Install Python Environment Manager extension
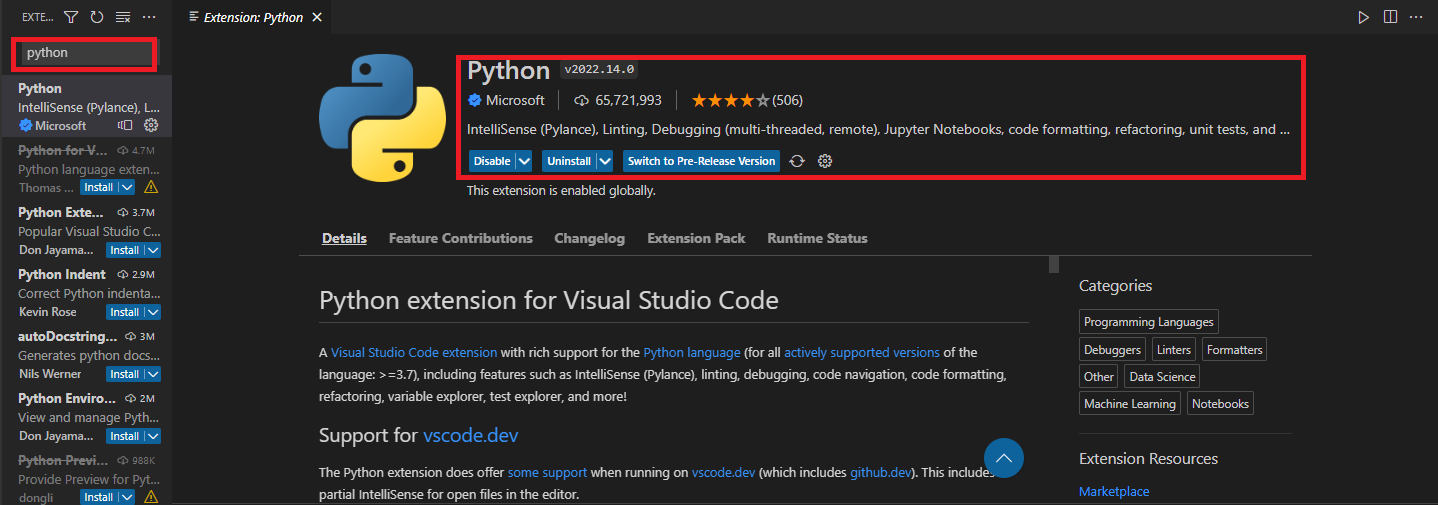Viewport: 1438px width, 505px height. [x=124, y=436]
